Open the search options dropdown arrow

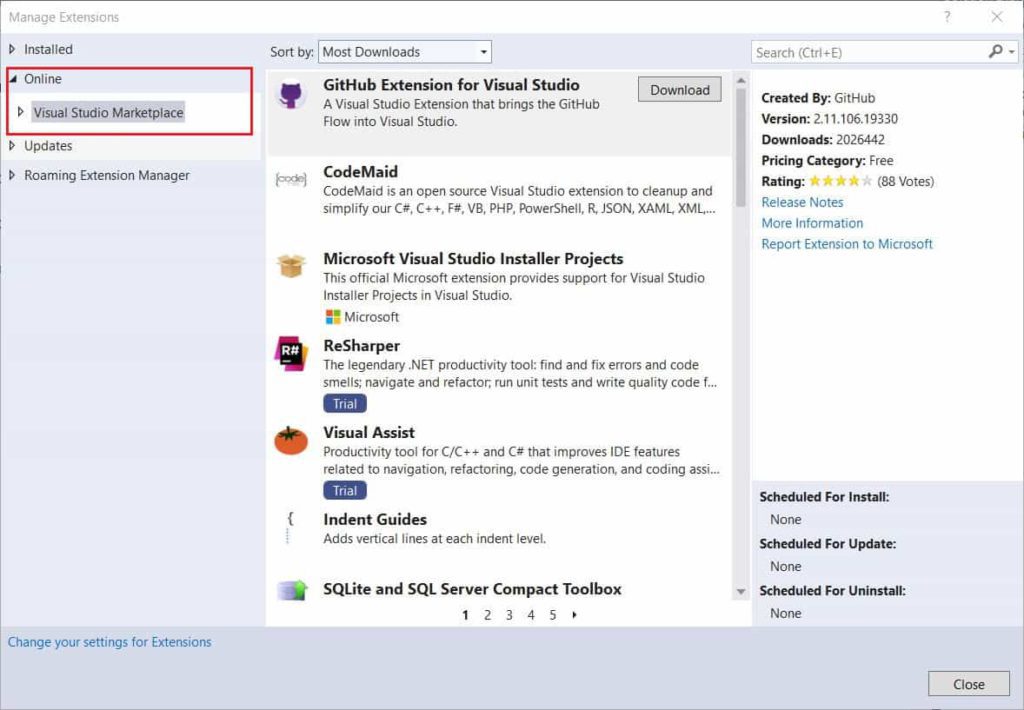[x=1012, y=52]
